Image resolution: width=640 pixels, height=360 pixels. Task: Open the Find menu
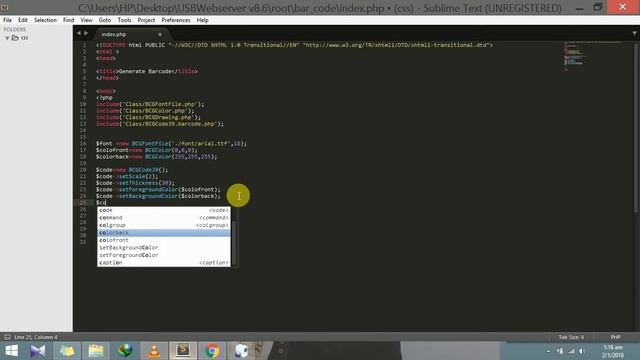(x=69, y=20)
